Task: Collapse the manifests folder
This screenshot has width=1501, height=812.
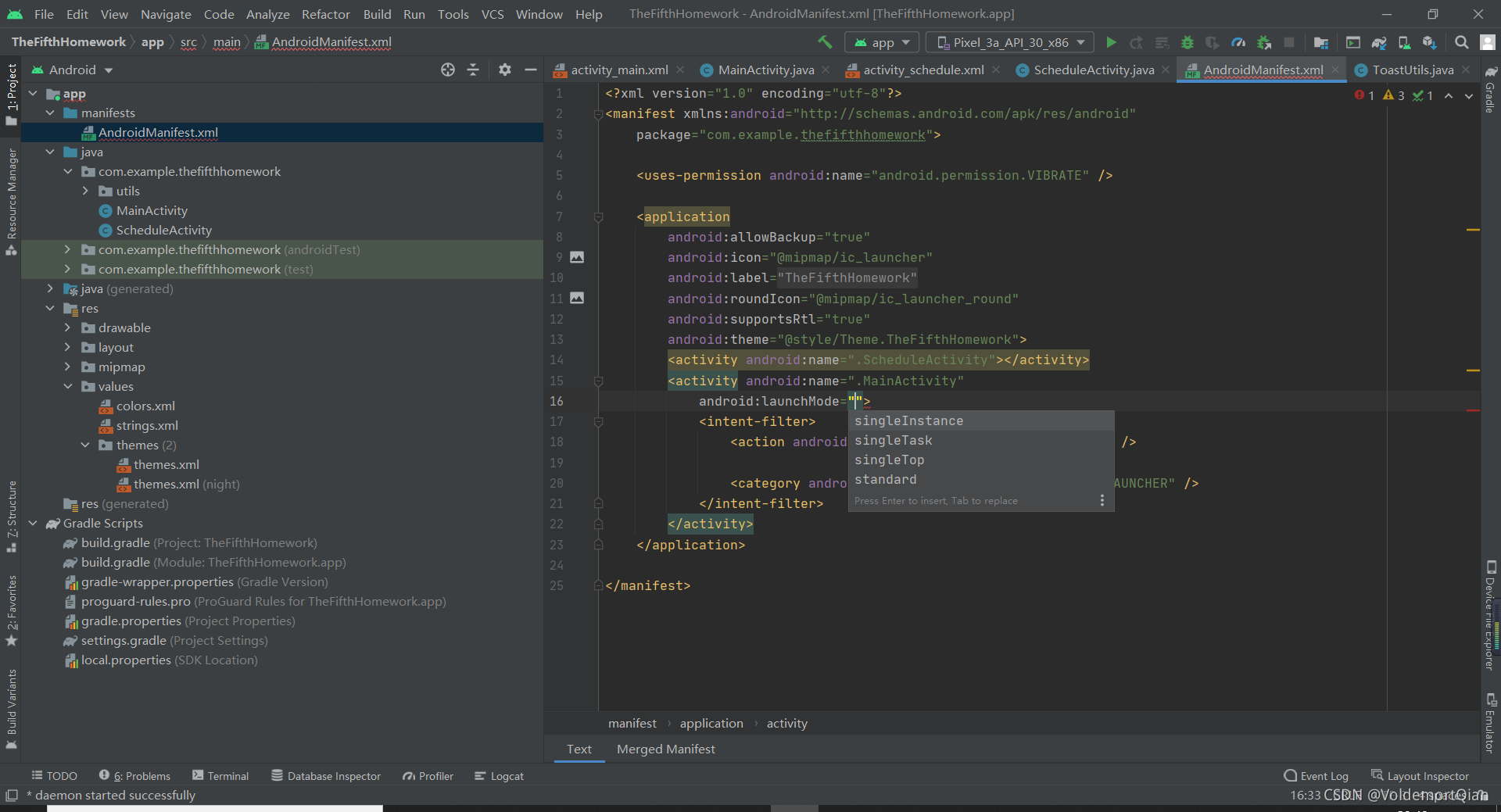Action: pyautogui.click(x=51, y=113)
